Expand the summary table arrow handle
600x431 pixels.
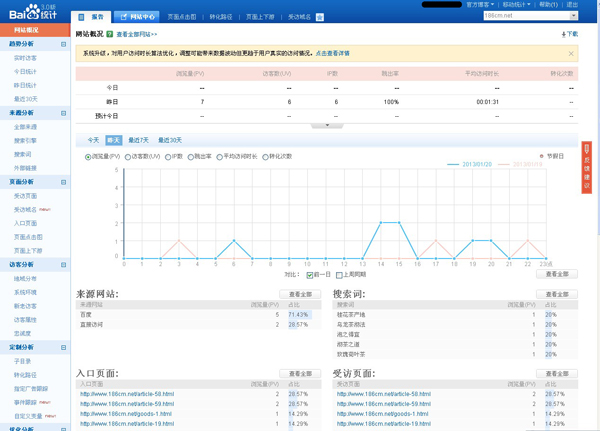pos(327,125)
